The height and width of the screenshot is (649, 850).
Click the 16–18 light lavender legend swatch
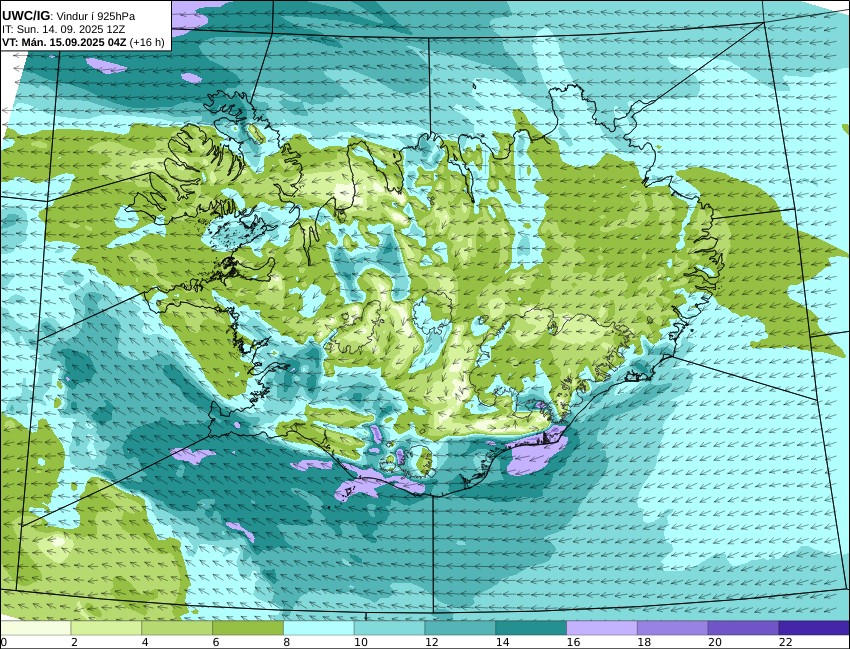click(602, 628)
